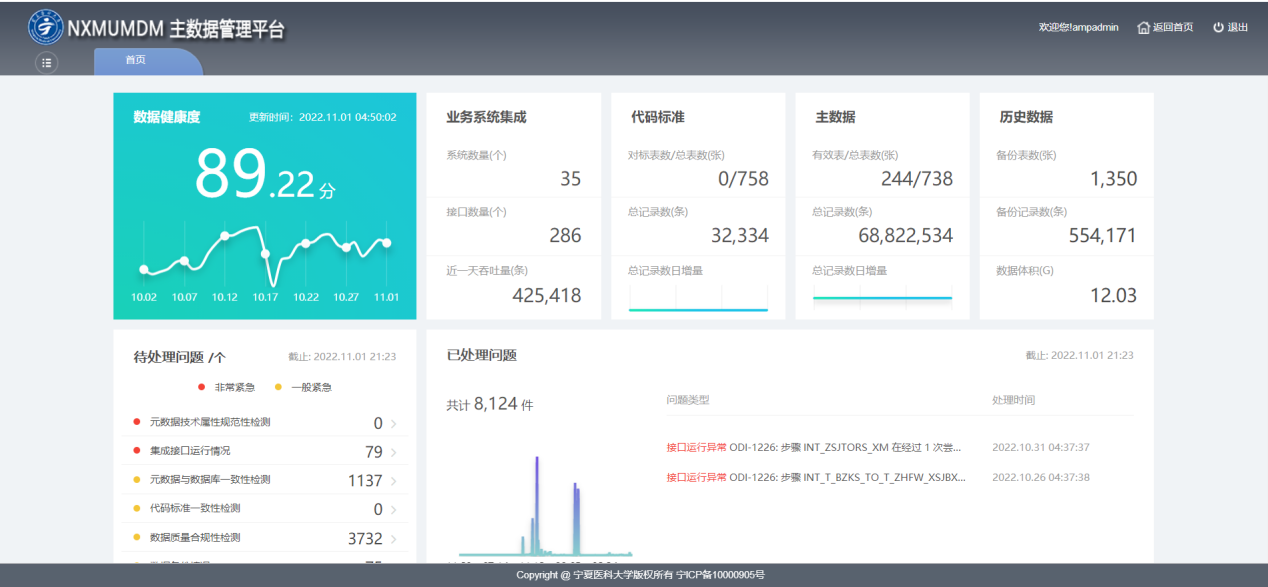Expand the 元数据与数据库一致性检测 row chevron
Viewport: 1268px width, 587px height.
(x=394, y=482)
